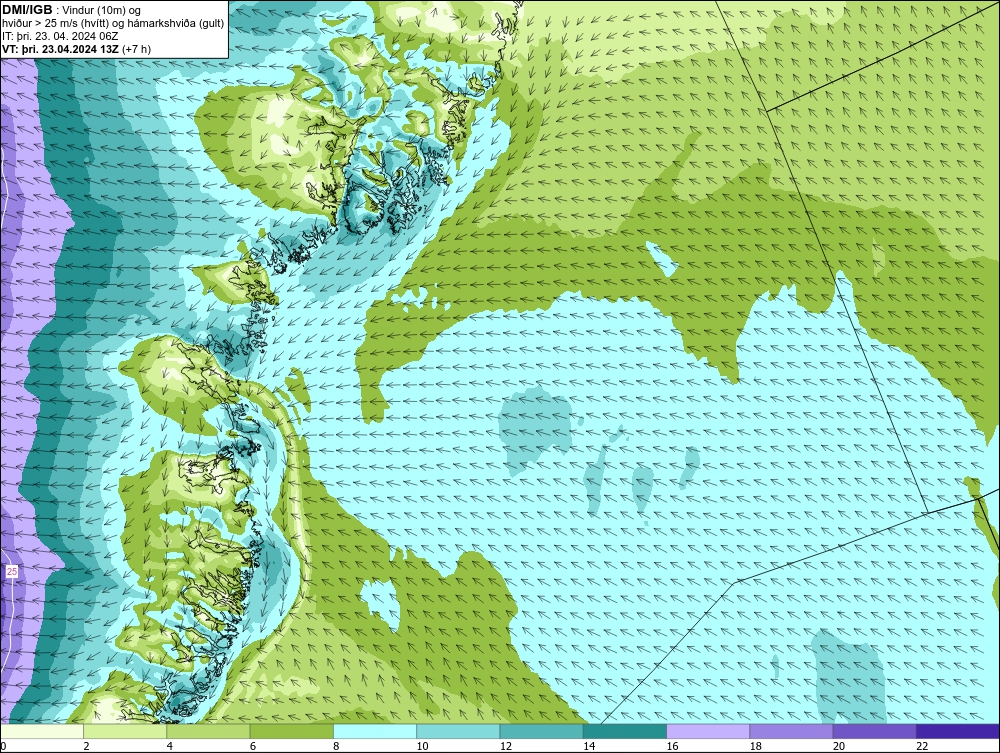Click the 4–6 m/s green legend swatch
The height and width of the screenshot is (753, 1000).
(x=208, y=731)
